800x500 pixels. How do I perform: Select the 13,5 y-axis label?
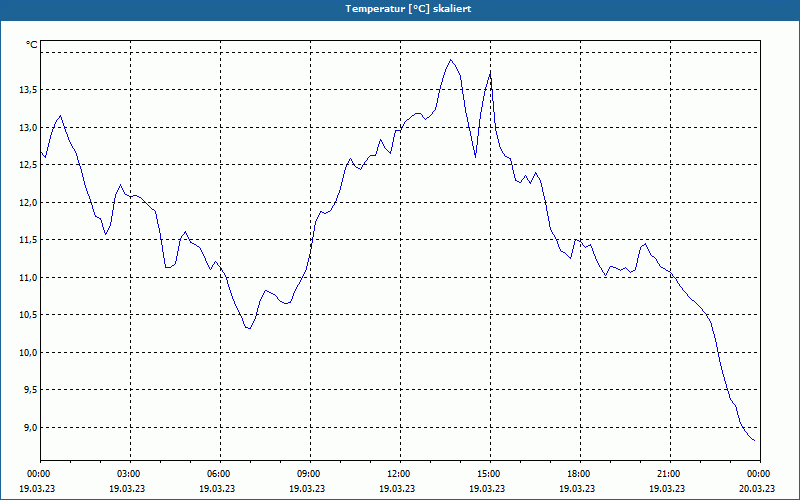coord(29,90)
